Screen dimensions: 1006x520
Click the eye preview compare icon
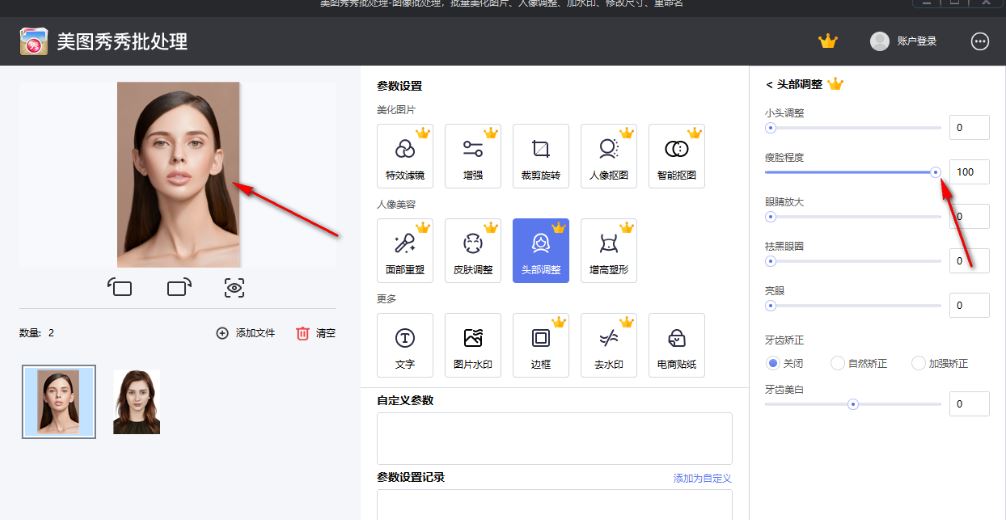coord(234,288)
